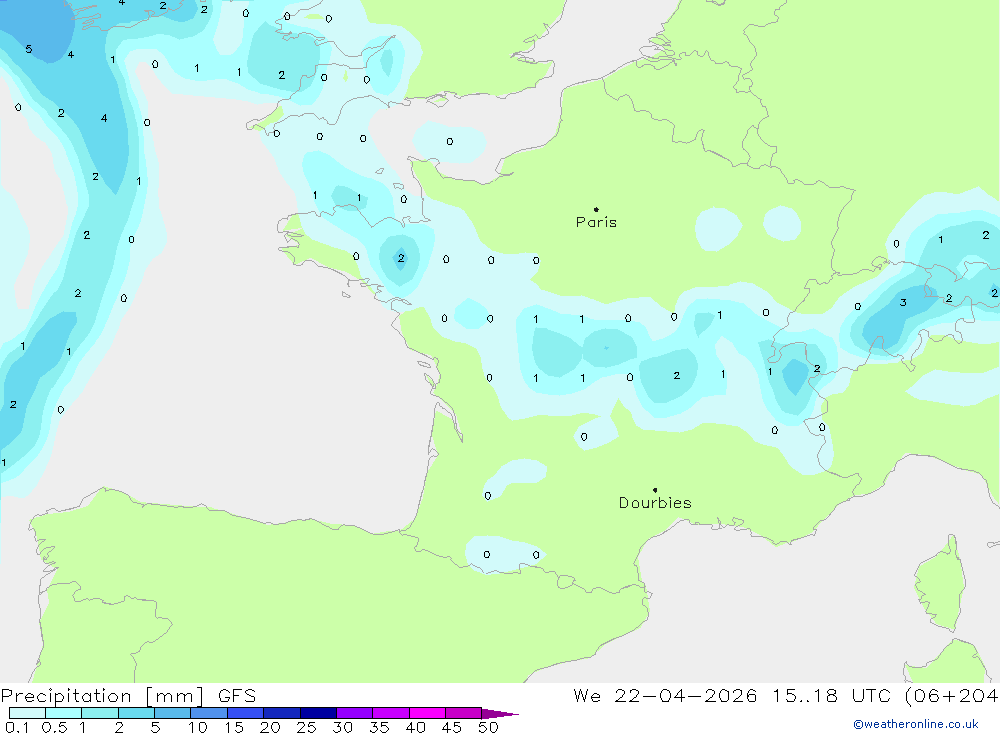Click the precipitation value '3' on map
1000x733 pixels.
pos(903,302)
